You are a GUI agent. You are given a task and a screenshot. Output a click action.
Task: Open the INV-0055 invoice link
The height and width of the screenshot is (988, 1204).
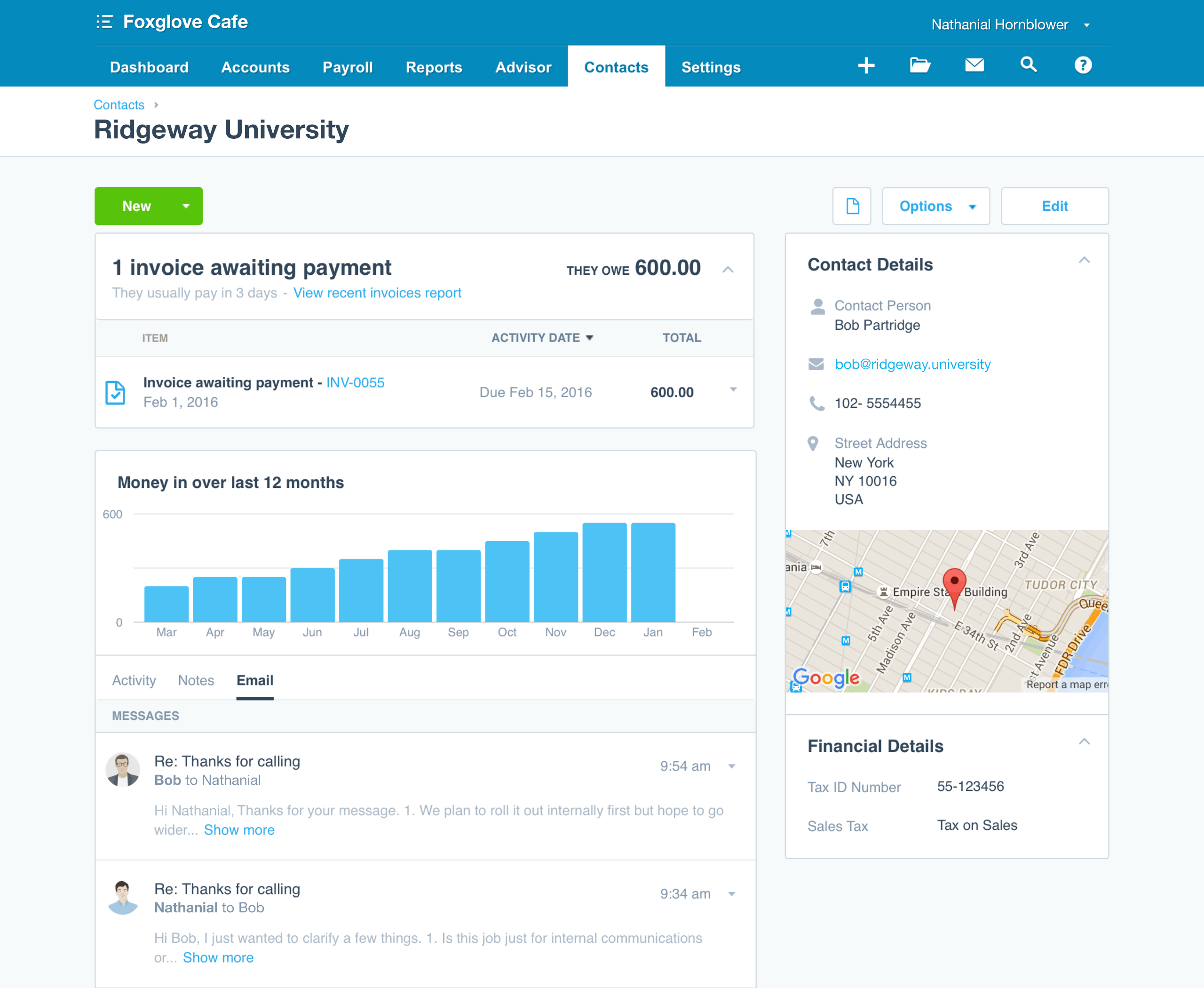coord(356,383)
